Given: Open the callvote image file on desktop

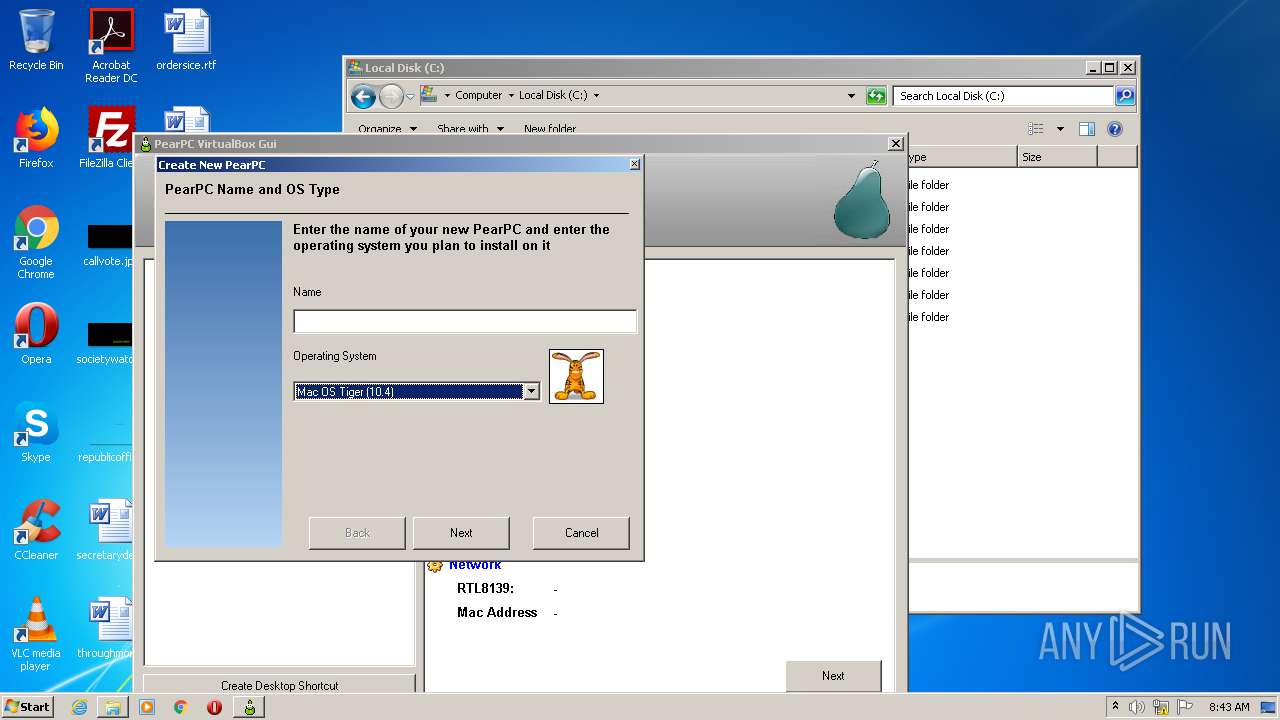Looking at the screenshot, I should pyautogui.click(x=109, y=245).
